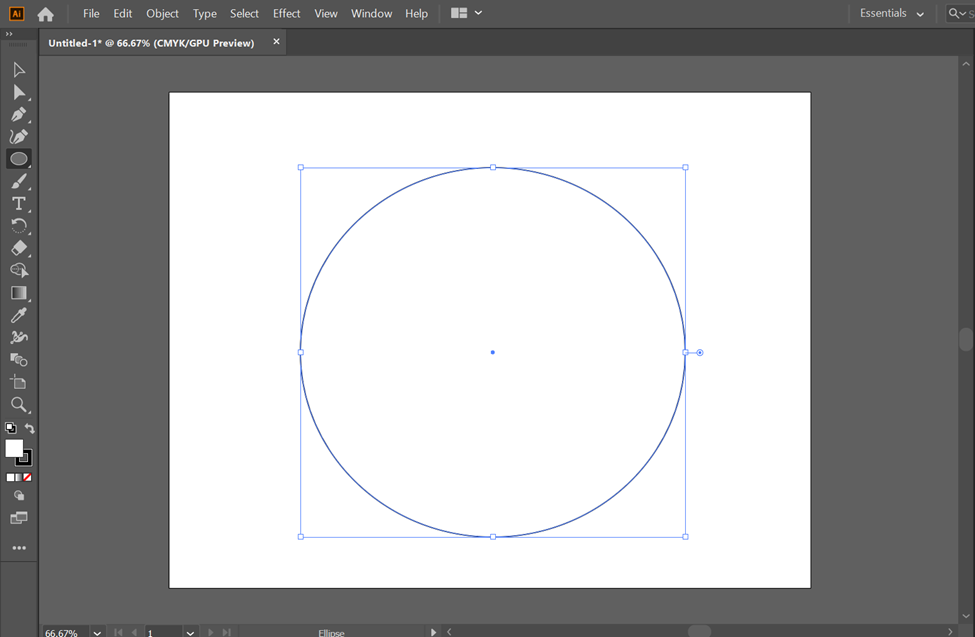Open the Object menu
975x637 pixels.
click(162, 14)
